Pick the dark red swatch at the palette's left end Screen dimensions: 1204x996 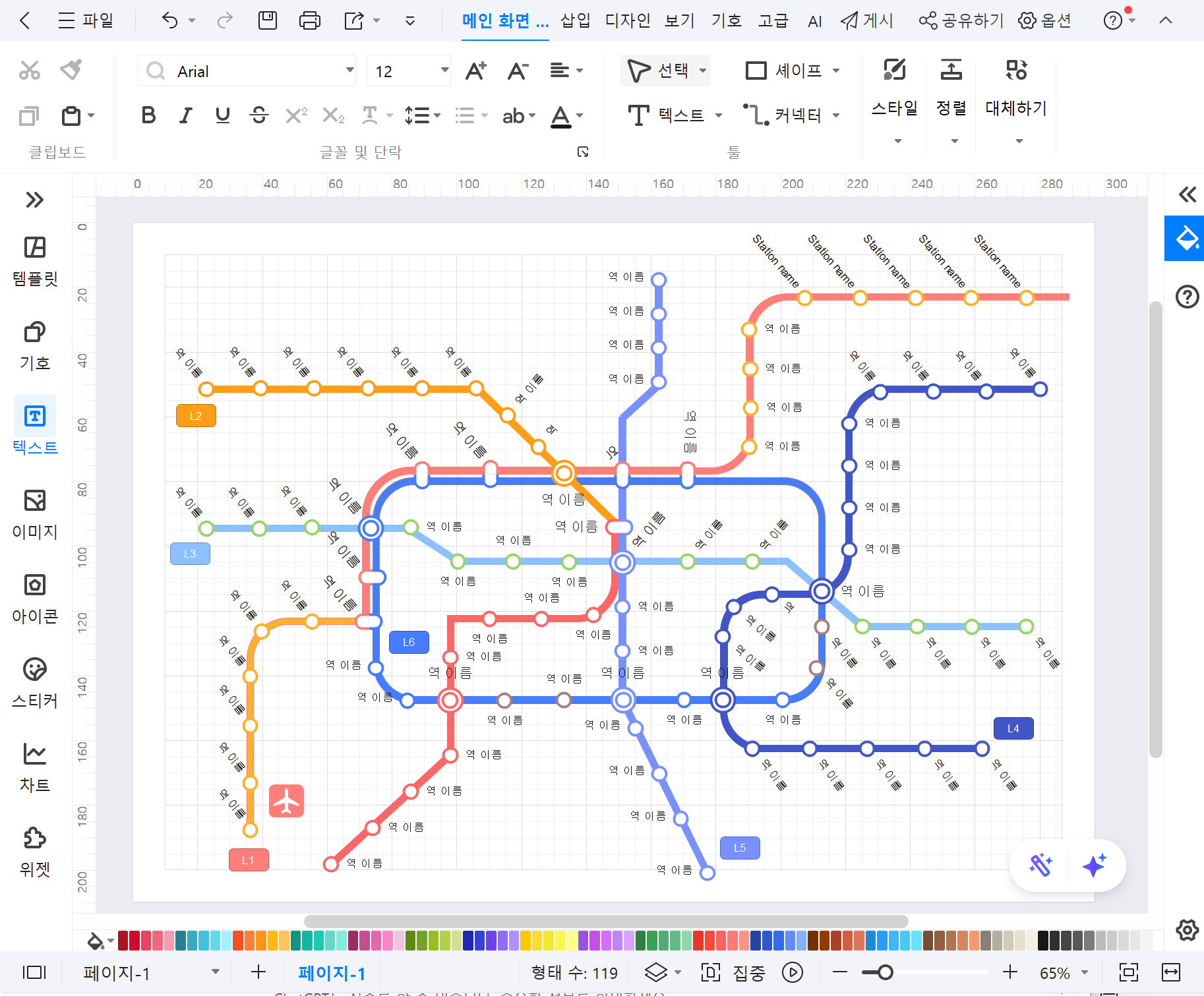tap(123, 941)
